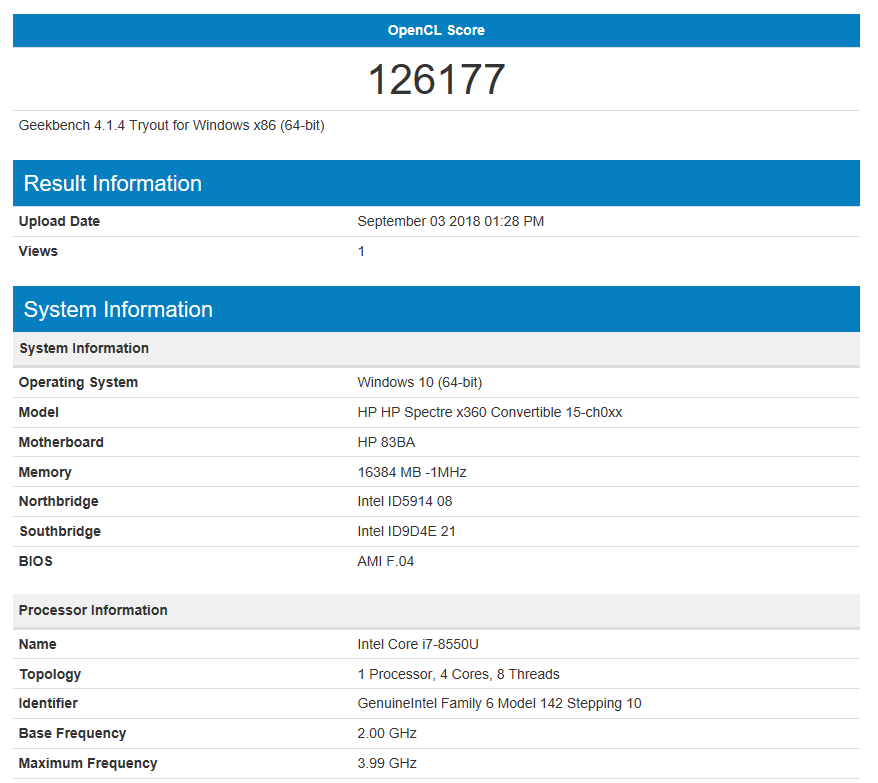Click the "Maximum Frequency" label

click(88, 763)
